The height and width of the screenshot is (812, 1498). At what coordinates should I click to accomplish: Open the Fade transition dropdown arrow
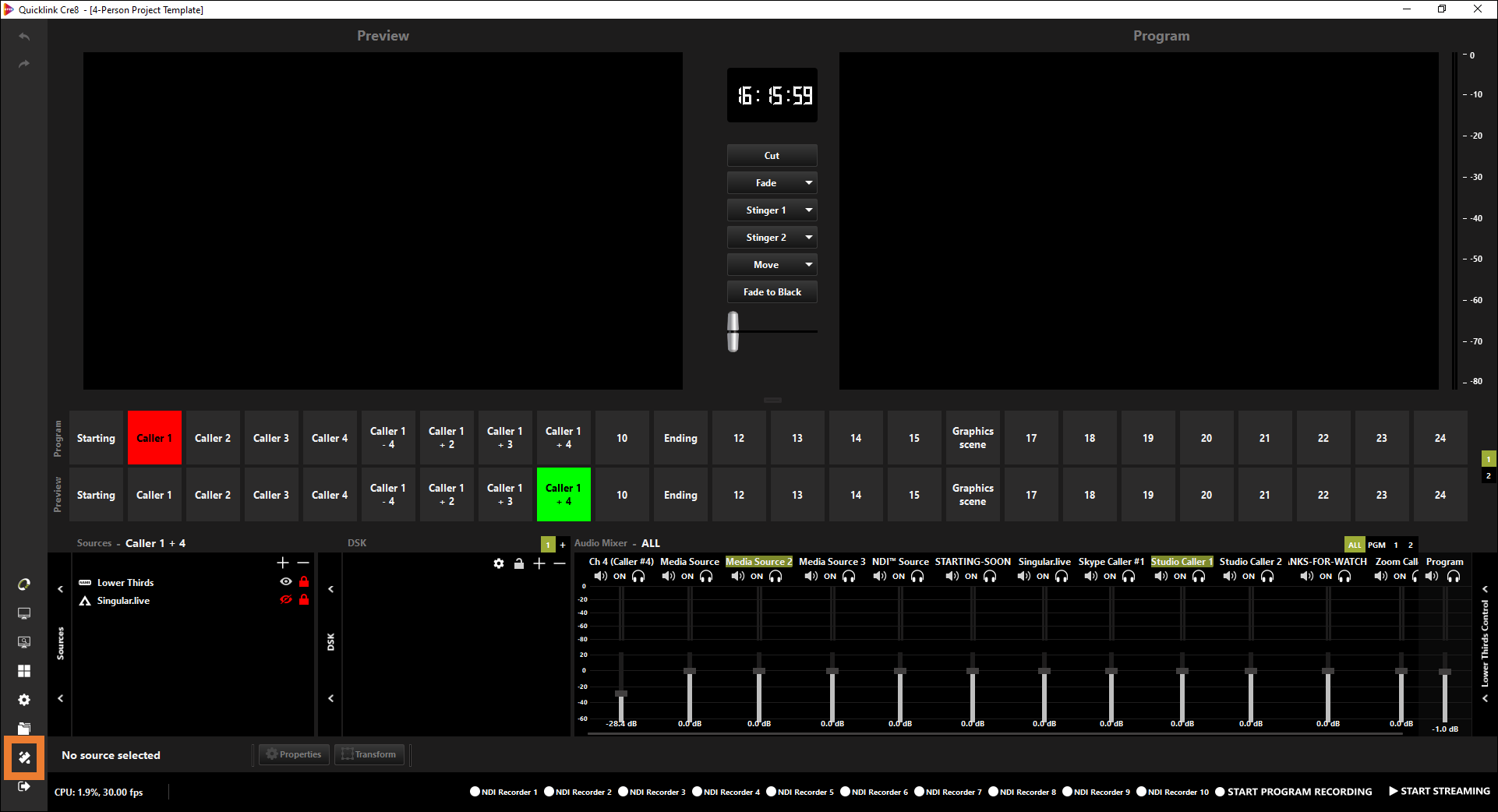point(809,183)
